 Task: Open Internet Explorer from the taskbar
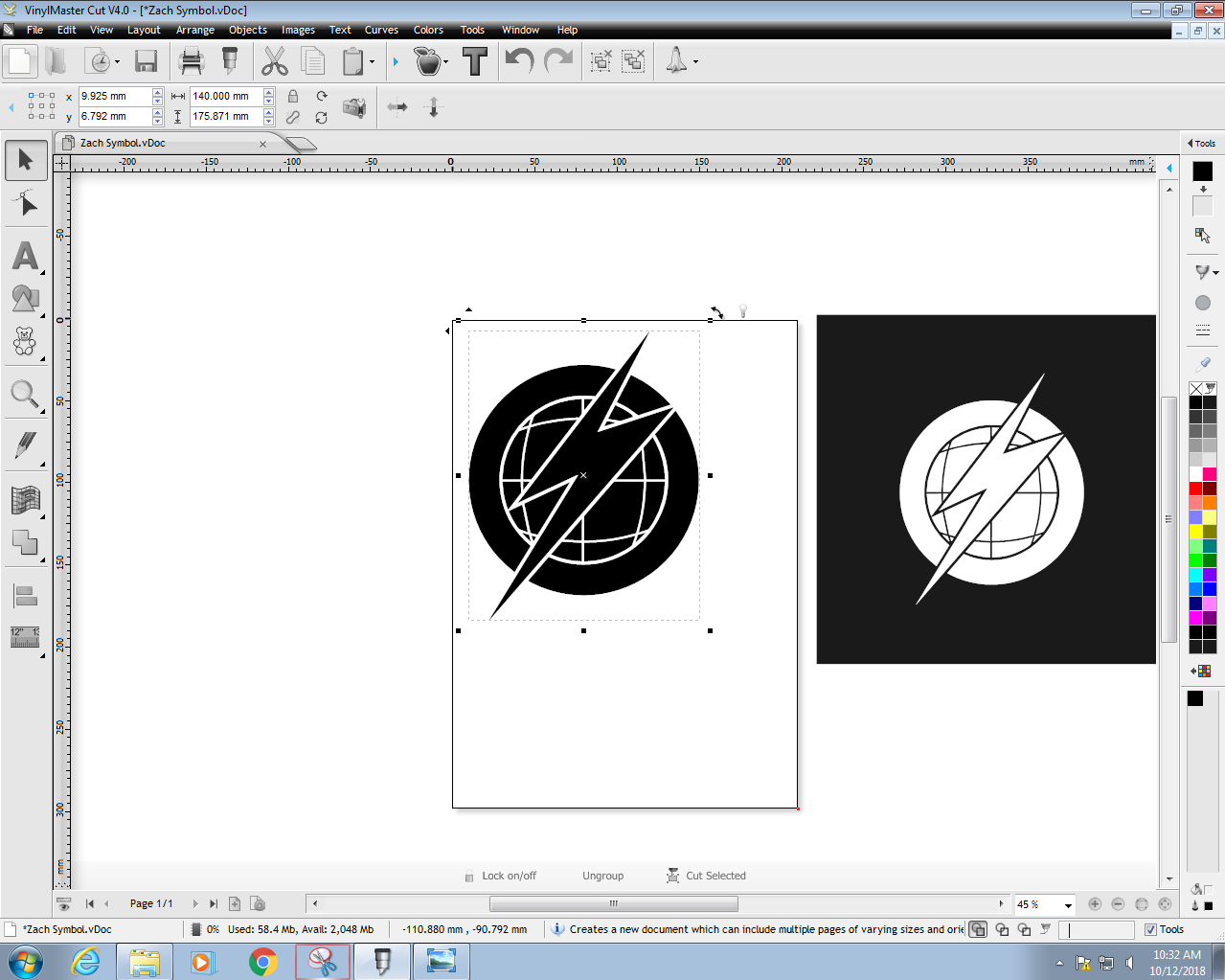pos(86,962)
